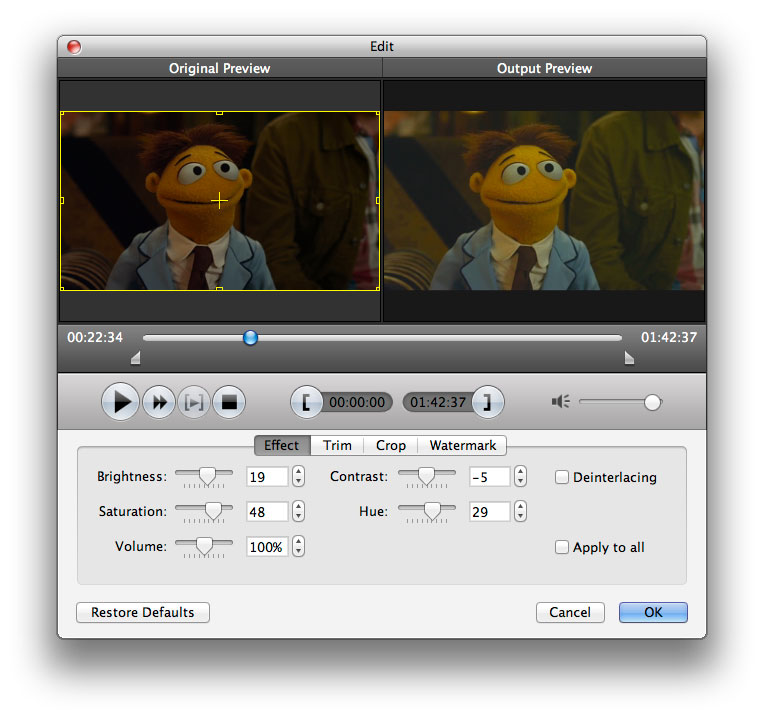Click the Contrast value stepper
Screen dimensions: 764x718
point(520,477)
